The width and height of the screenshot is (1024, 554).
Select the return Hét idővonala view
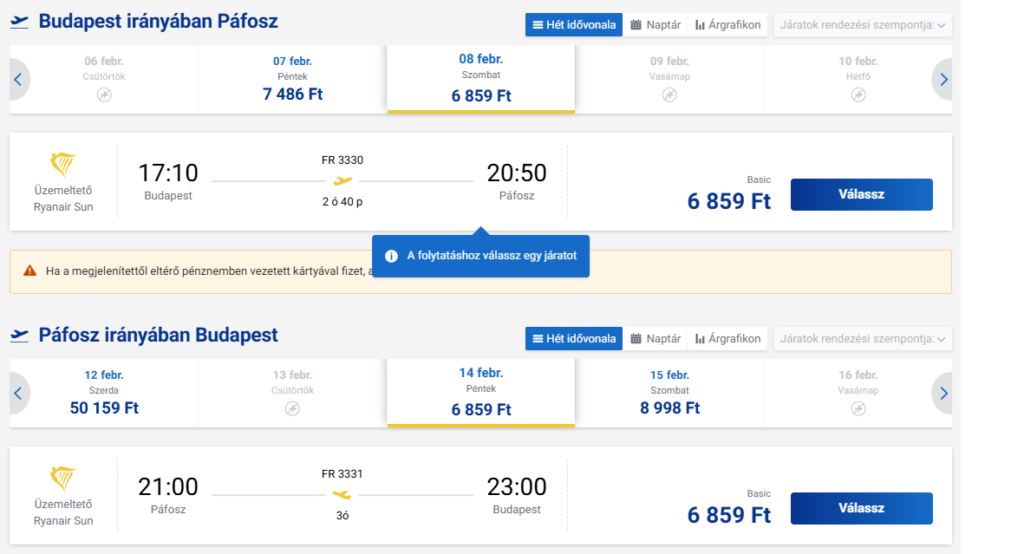click(573, 338)
